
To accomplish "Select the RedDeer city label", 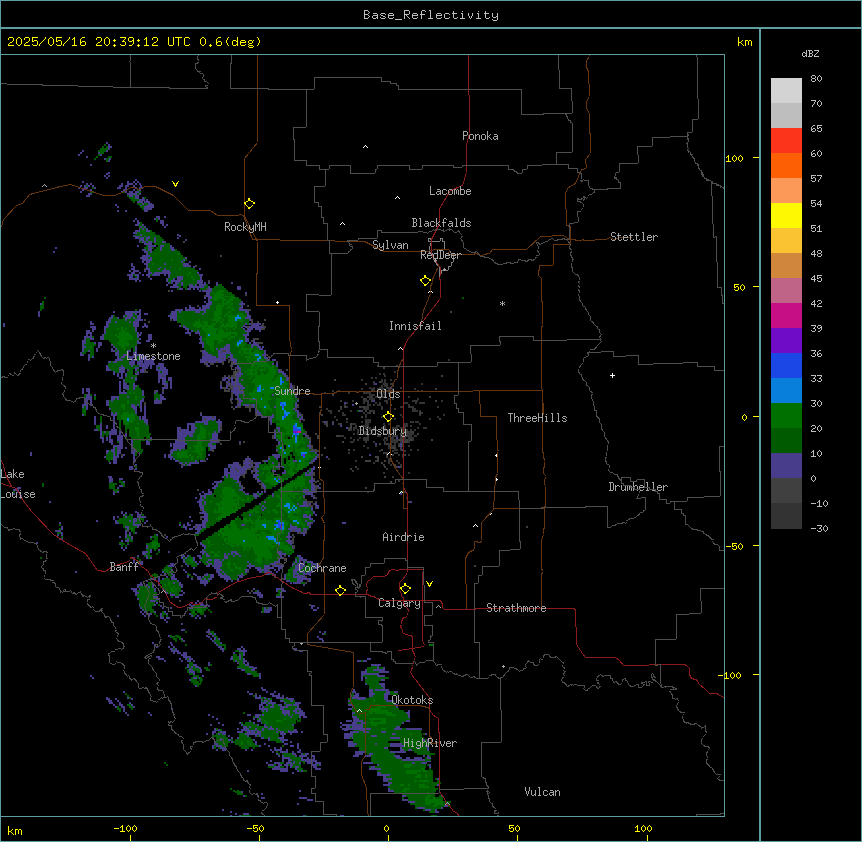I will tap(440, 255).
